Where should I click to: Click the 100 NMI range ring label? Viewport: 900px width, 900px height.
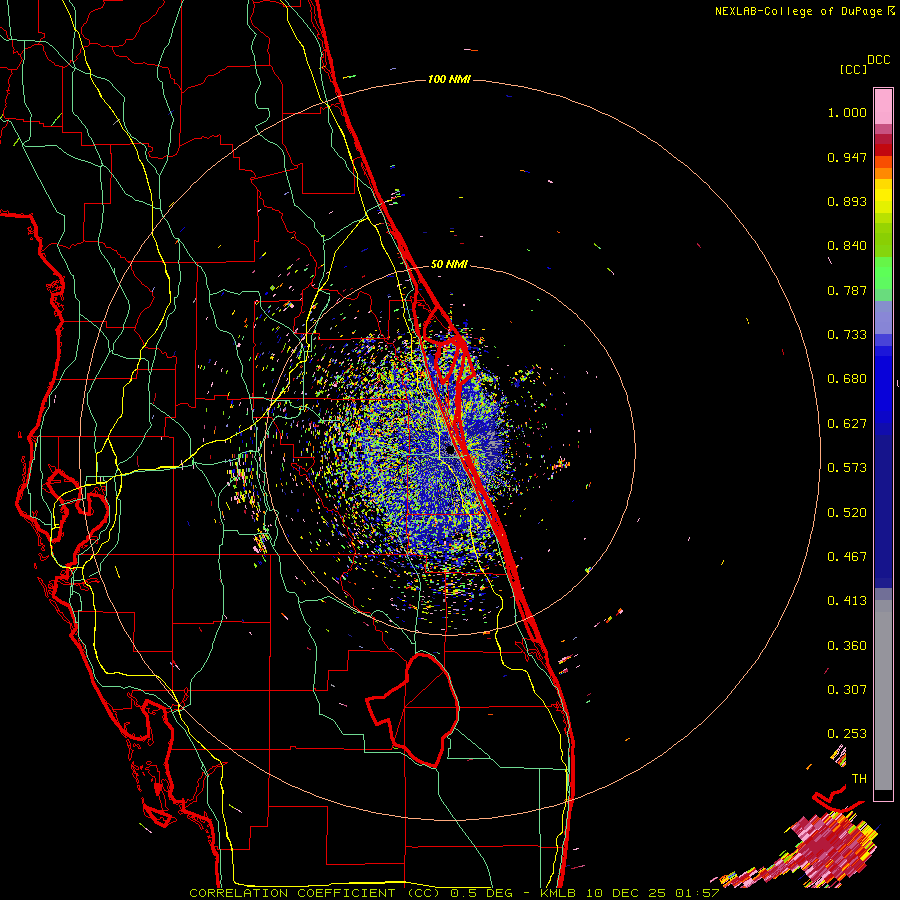tap(449, 79)
